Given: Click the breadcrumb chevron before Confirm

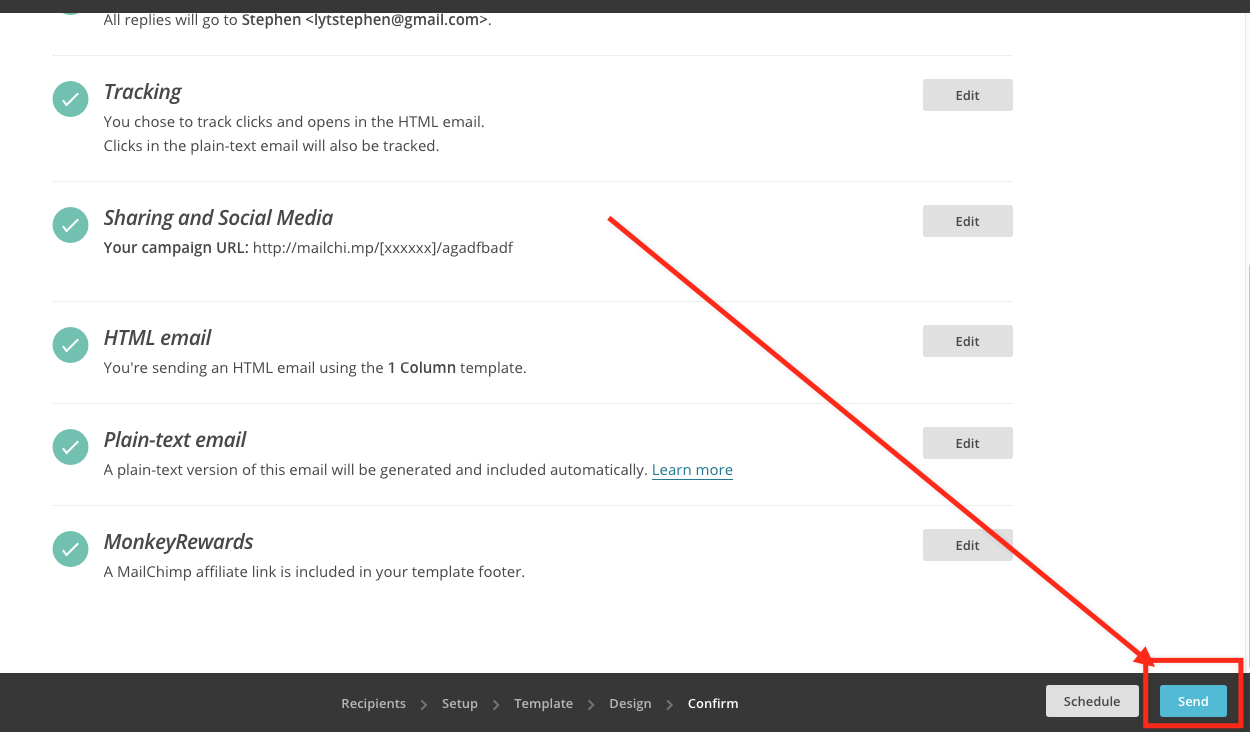Looking at the screenshot, I should tap(670, 704).
